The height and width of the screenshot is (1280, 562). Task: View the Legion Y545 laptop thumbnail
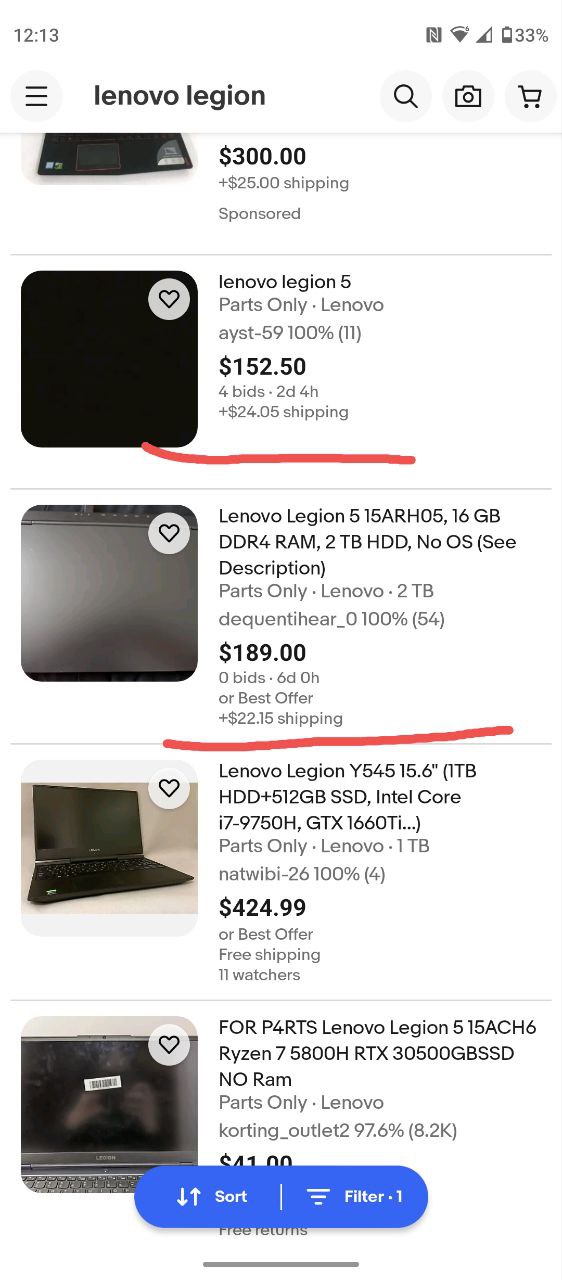(109, 848)
